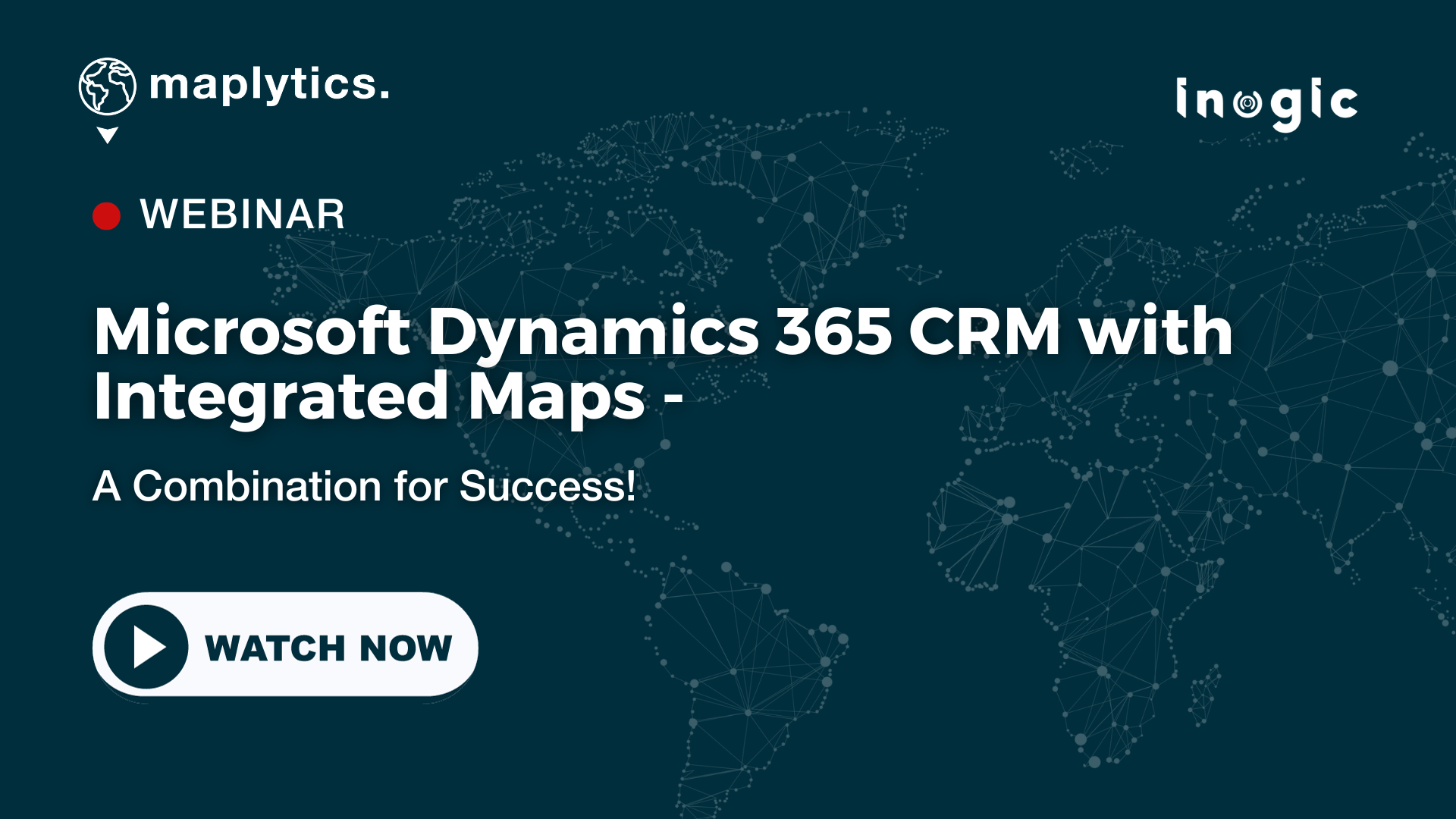
Task: Open the Inogic logo
Action: [1266, 104]
